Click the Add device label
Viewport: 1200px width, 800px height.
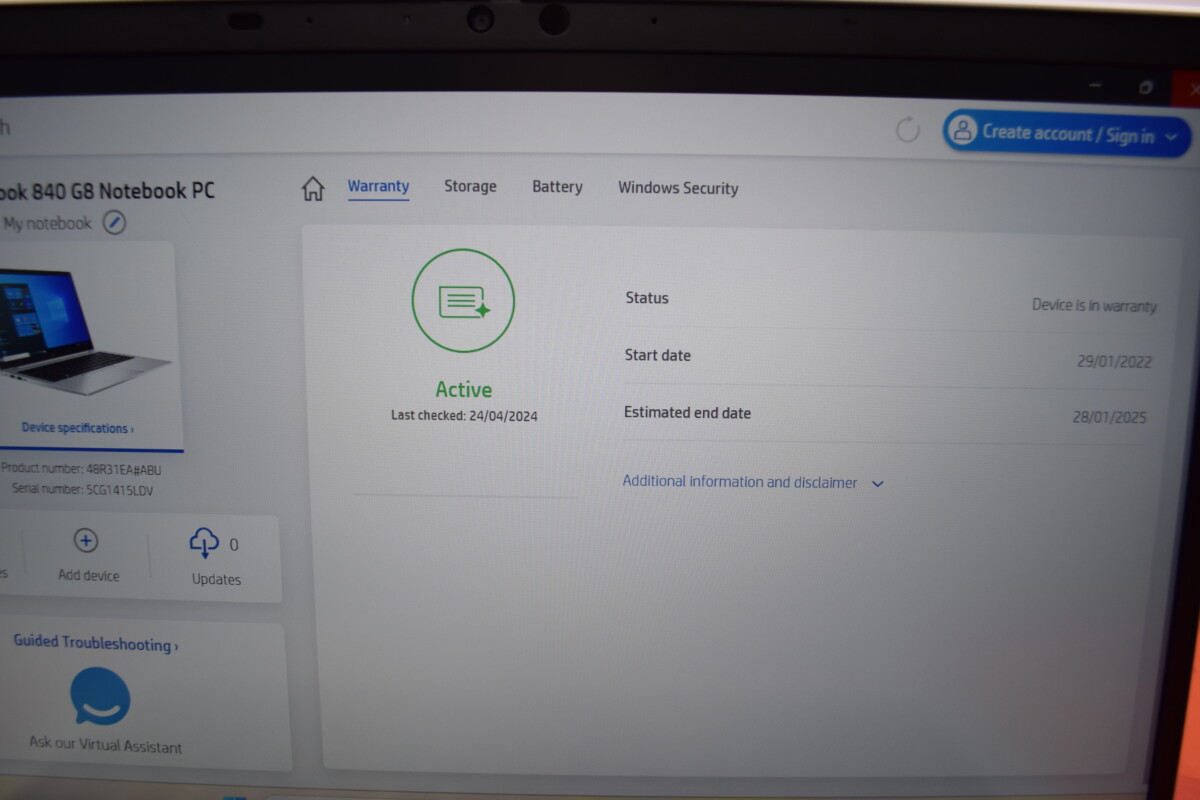(88, 575)
